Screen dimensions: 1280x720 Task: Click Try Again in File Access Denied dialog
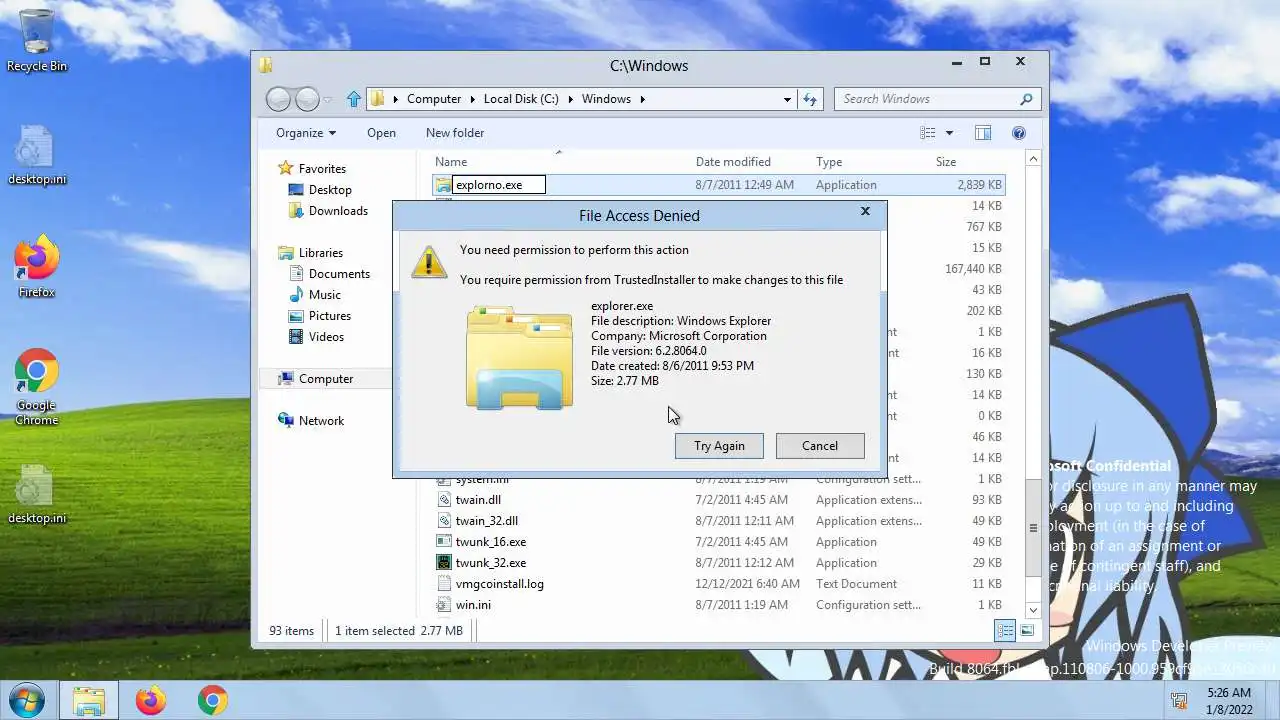[x=719, y=446]
